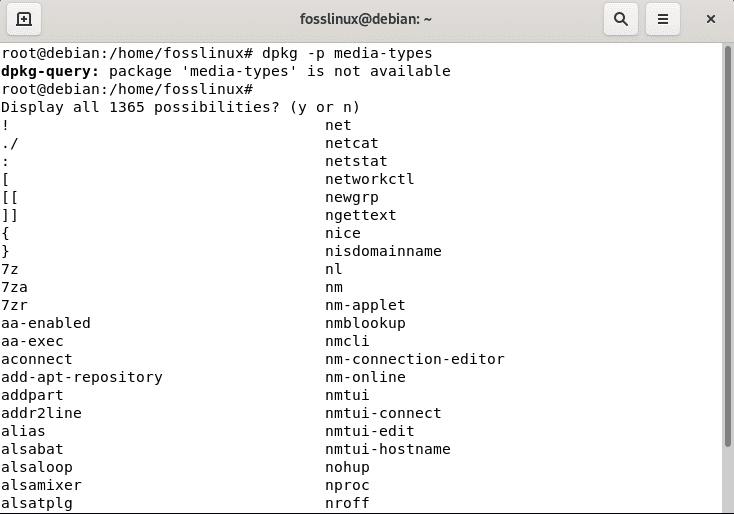Click the addr2line command entry
This screenshot has height=514, width=734.
[x=42, y=413]
